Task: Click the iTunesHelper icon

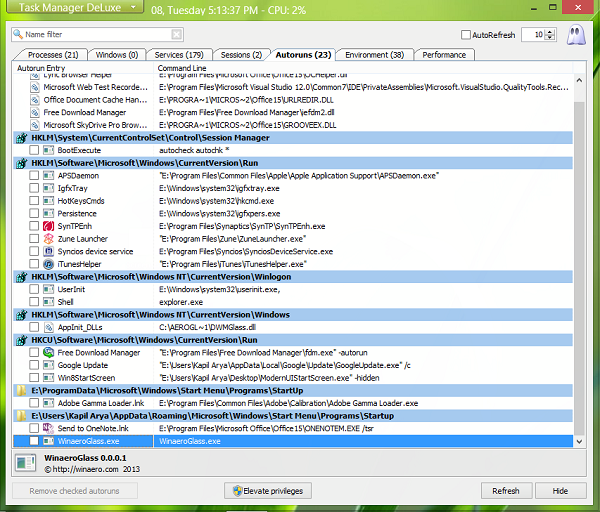Action: click(48, 264)
